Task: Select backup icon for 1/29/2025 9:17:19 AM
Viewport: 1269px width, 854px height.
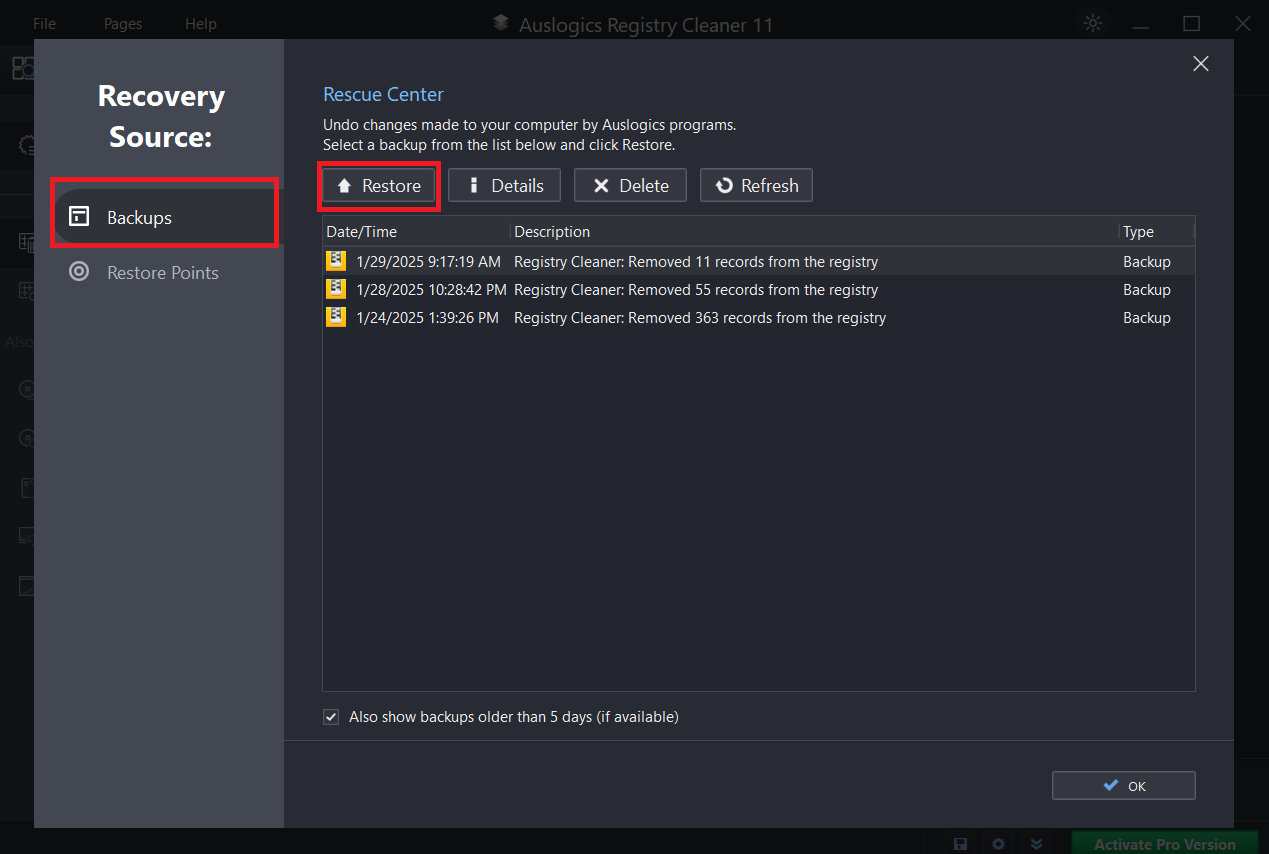Action: coord(336,261)
